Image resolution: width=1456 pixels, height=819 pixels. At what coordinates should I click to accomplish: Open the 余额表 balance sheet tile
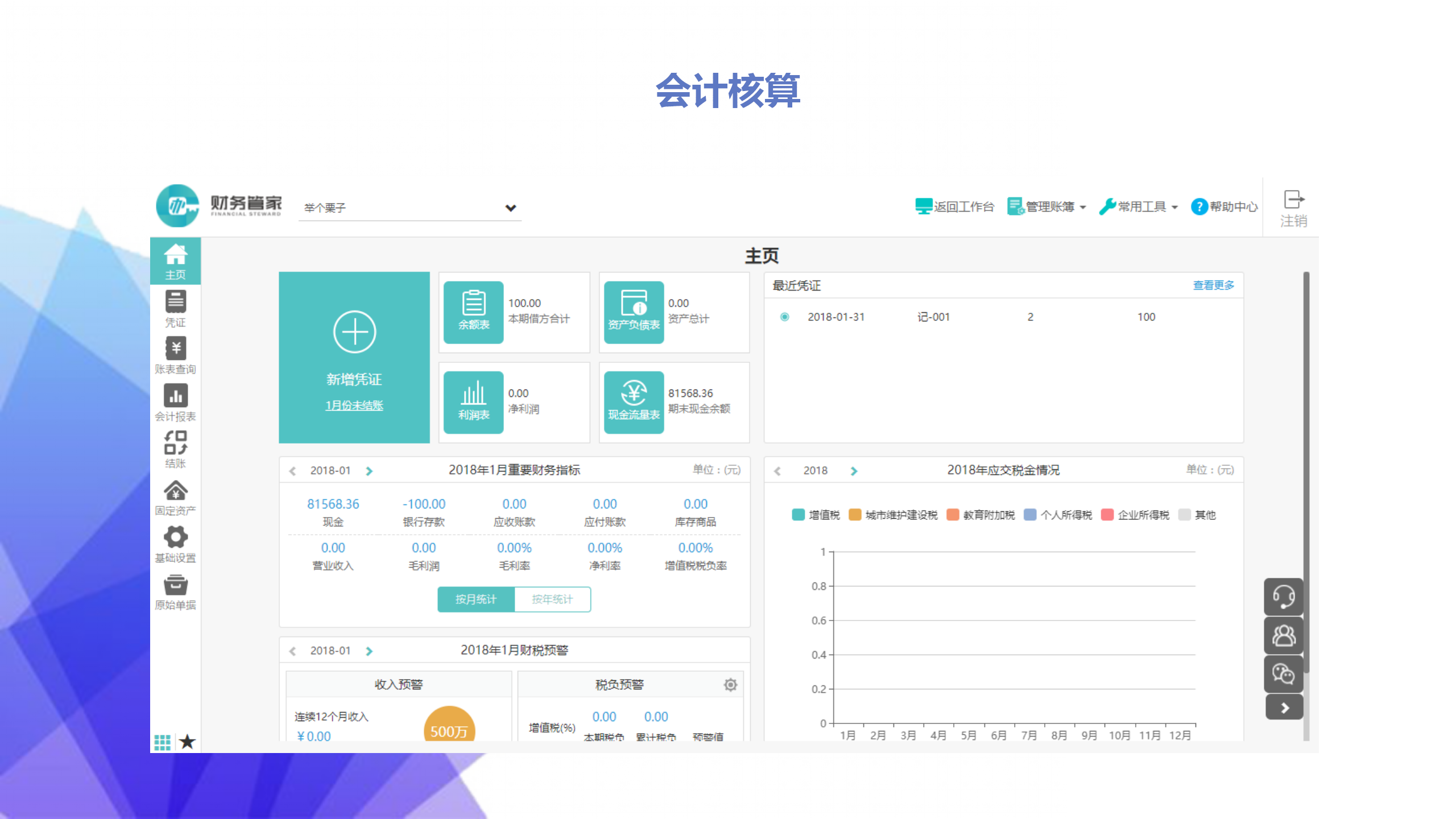[x=473, y=312]
